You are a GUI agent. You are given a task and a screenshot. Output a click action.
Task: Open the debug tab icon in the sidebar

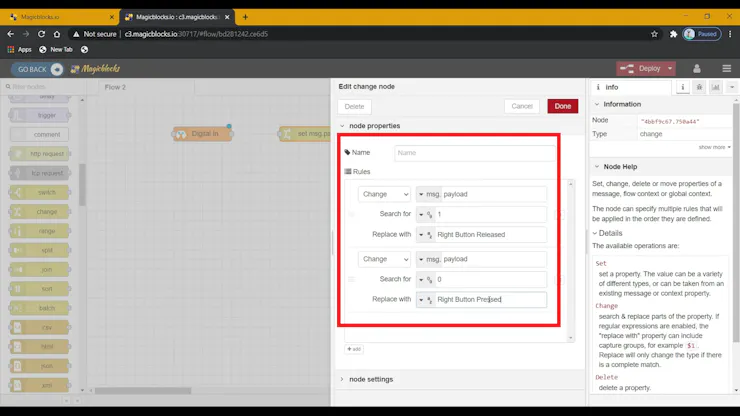click(699, 87)
